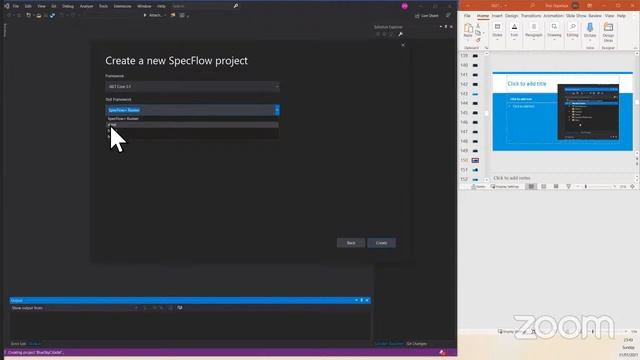Open Visual Studio Edit menu
Viewport: 640px width, 360px height.
tap(28, 6)
